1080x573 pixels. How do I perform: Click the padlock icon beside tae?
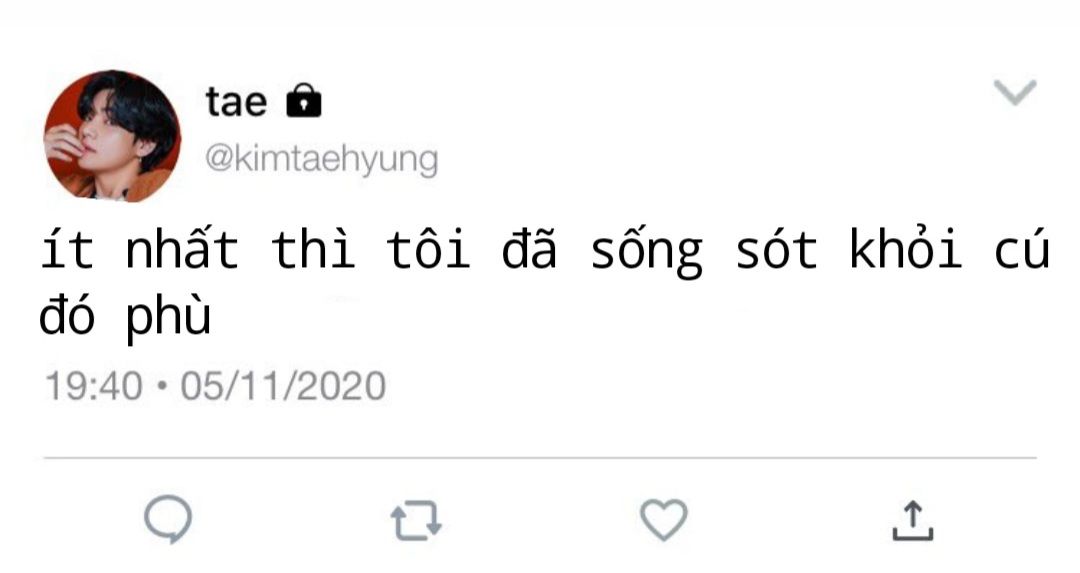point(304,101)
